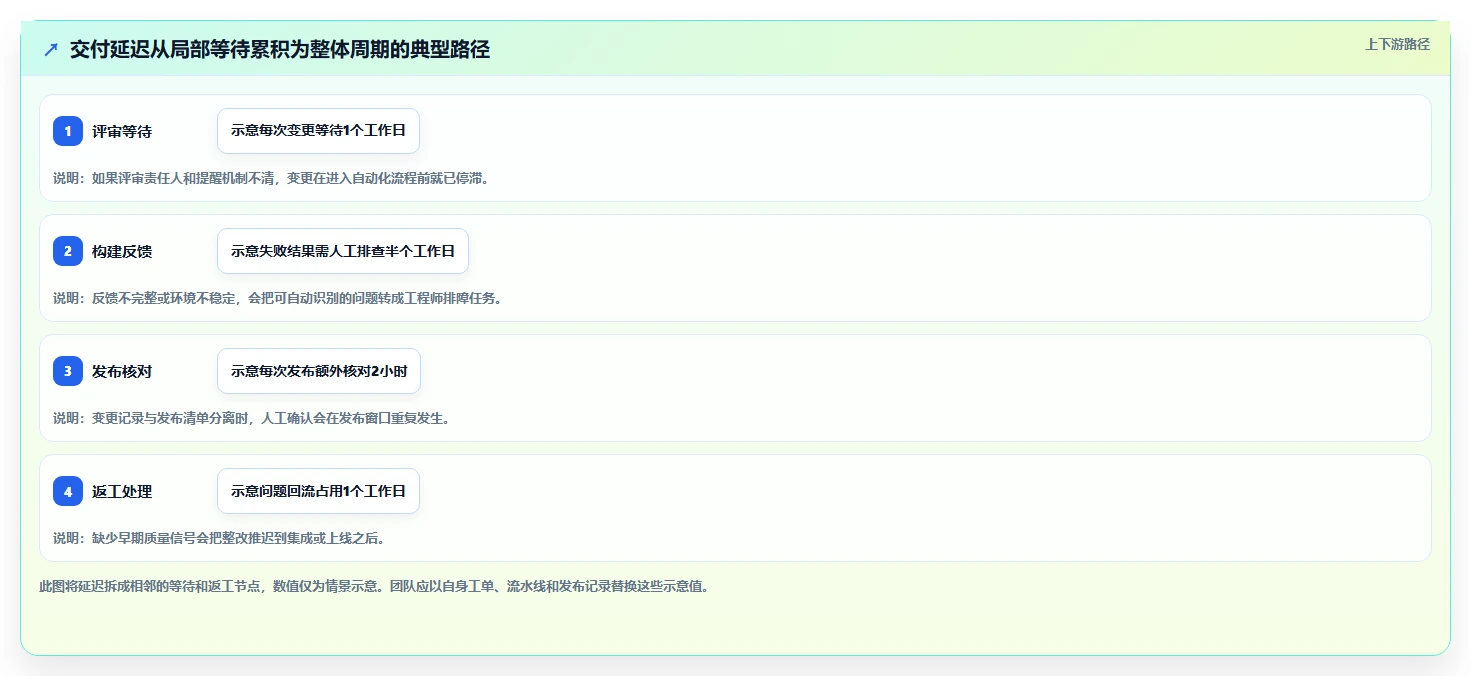Click the 示意问题回流占用1个工作日 chip
This screenshot has width=1471, height=676.
pyautogui.click(x=318, y=491)
